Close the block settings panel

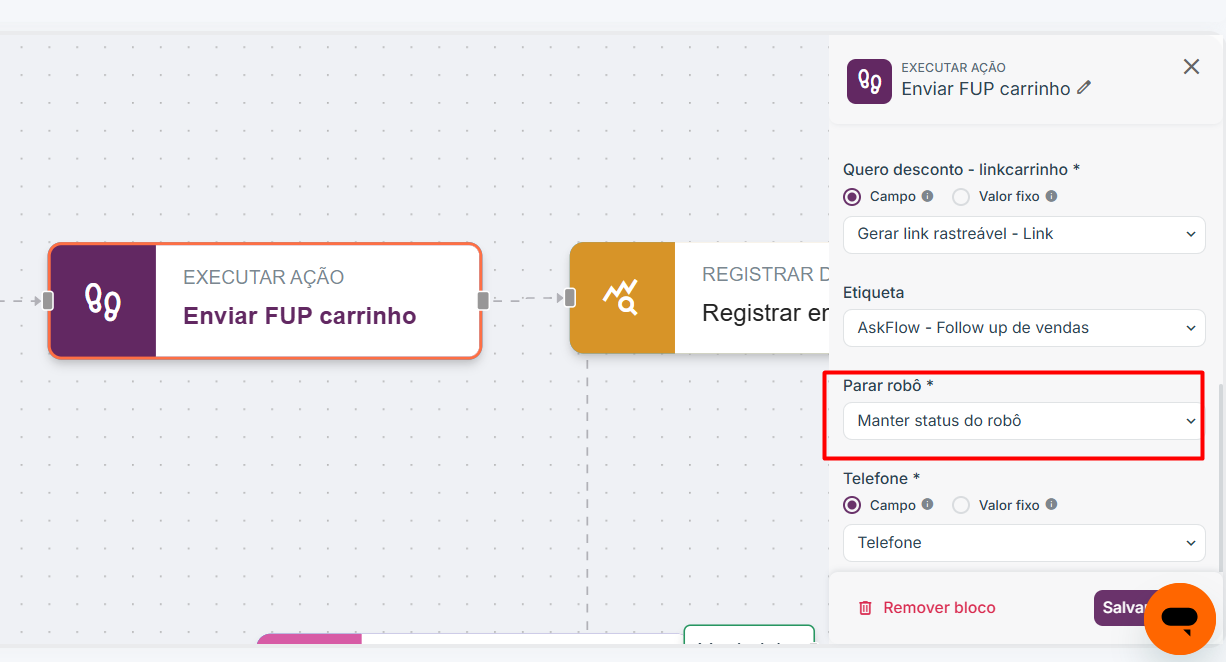pos(1191,67)
